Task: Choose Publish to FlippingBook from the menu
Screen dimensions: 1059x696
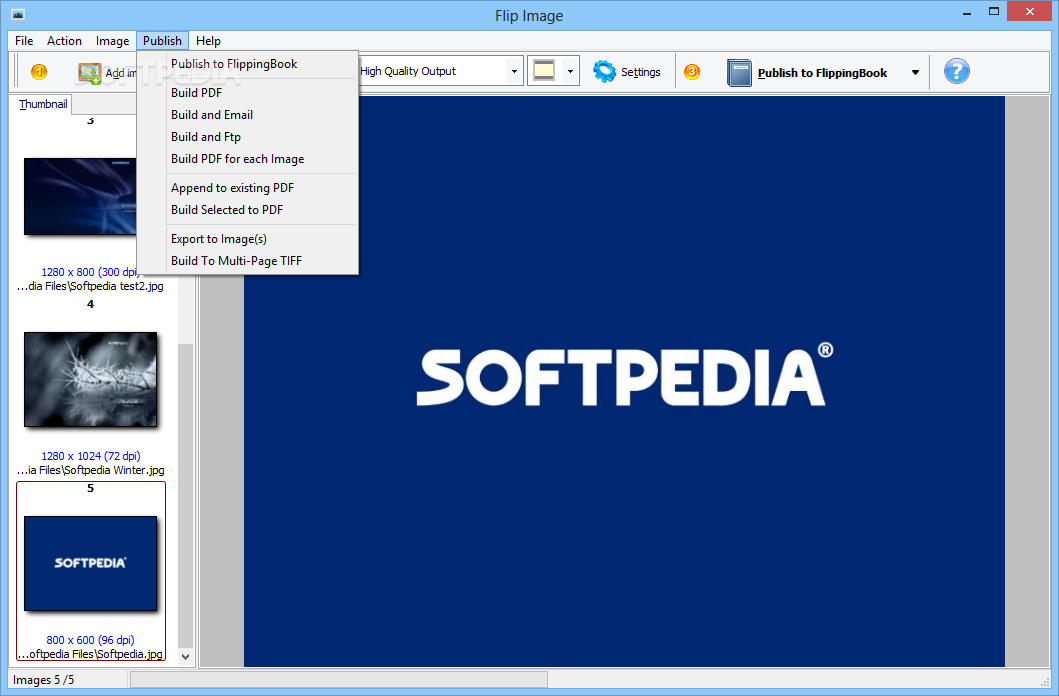Action: pos(247,64)
